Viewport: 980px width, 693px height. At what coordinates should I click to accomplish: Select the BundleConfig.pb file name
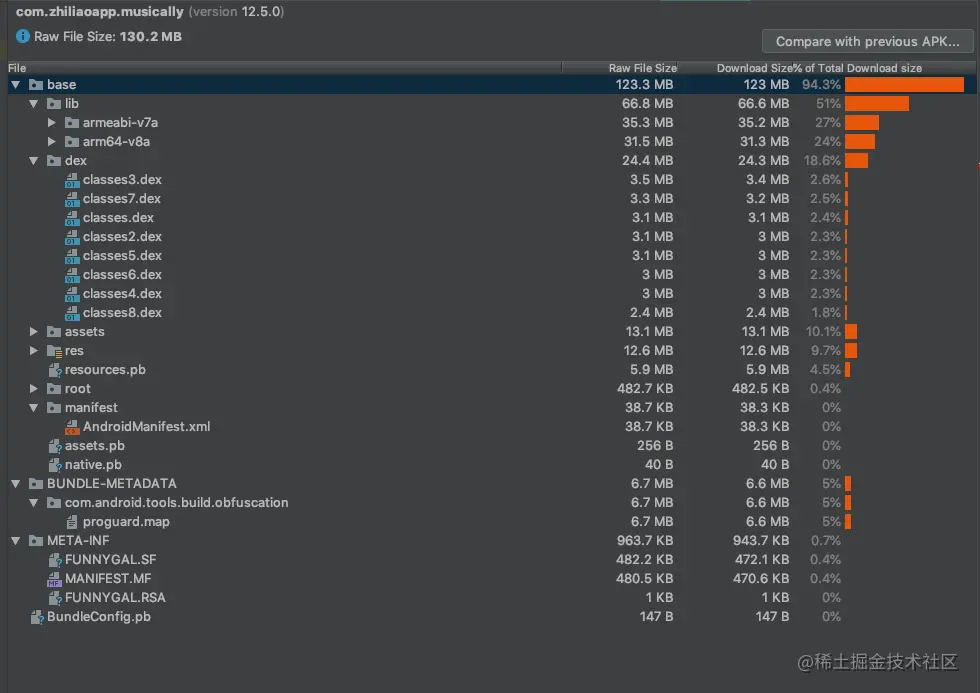coord(99,617)
